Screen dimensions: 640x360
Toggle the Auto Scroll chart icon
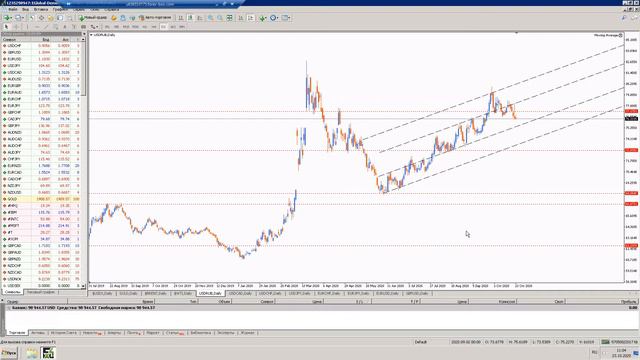241,18
